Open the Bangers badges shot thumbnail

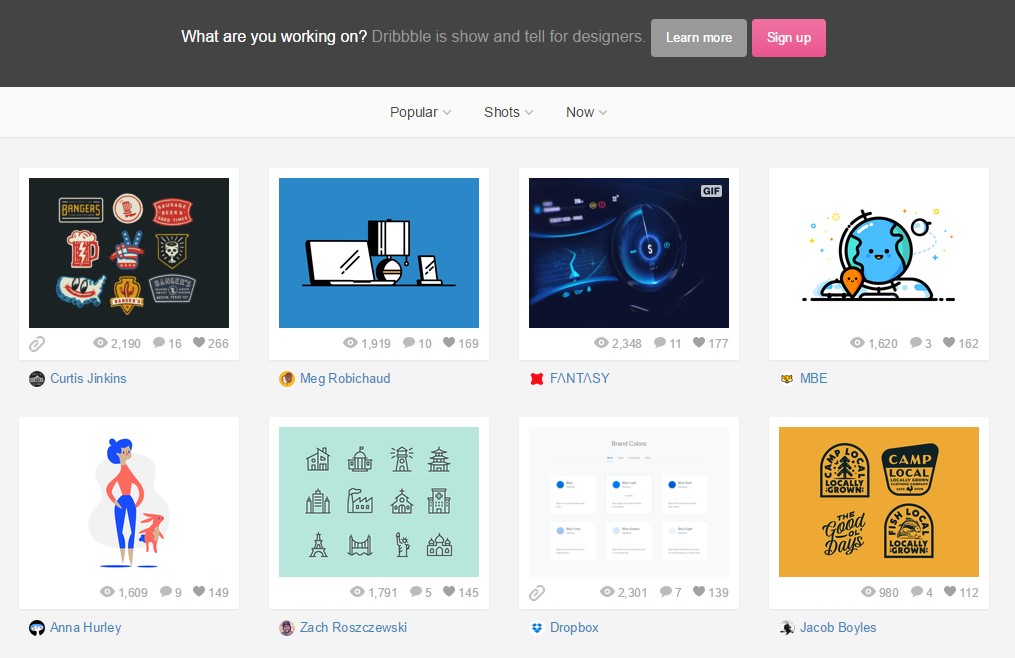click(x=129, y=253)
